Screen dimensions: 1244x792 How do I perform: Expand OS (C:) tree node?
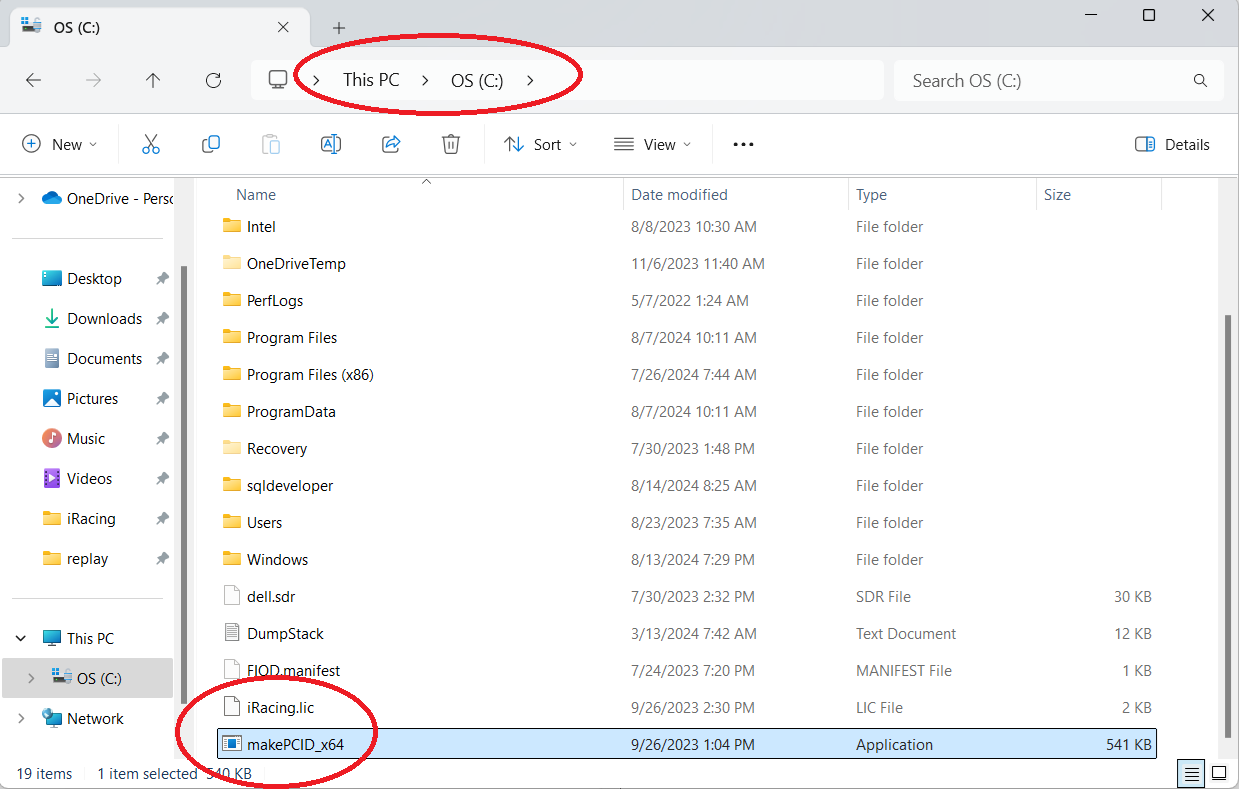pyautogui.click(x=31, y=678)
